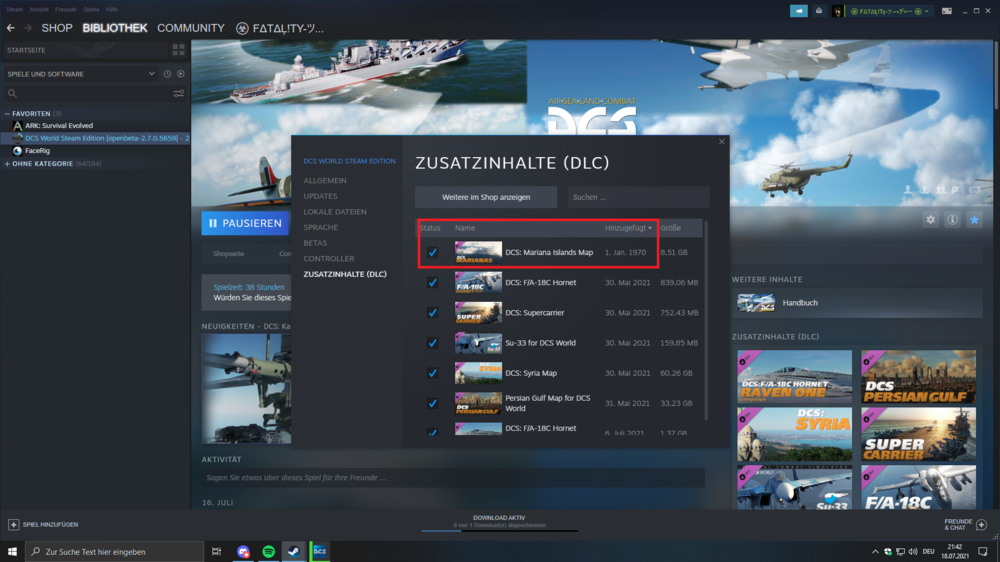
Task: Select FaceRig in library list
Action: pyautogui.click(x=37, y=151)
